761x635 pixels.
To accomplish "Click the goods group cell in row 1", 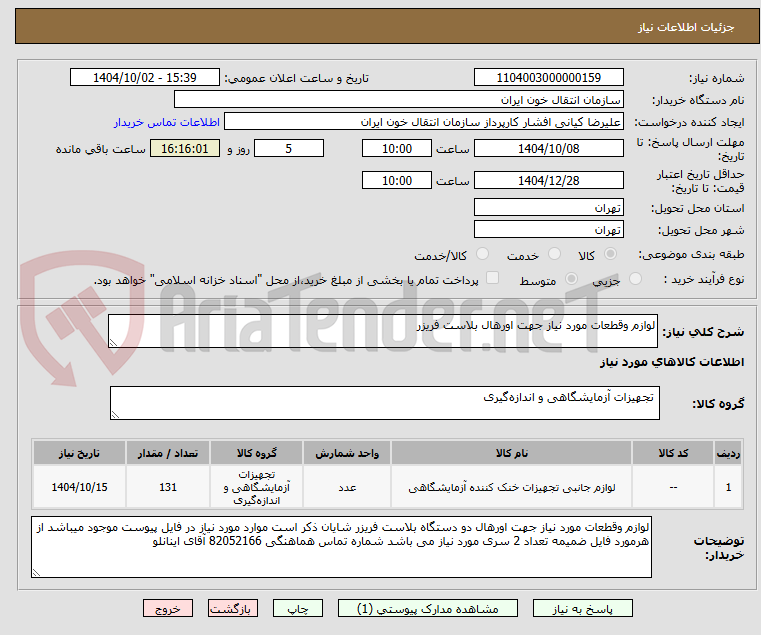I will coord(256,487).
